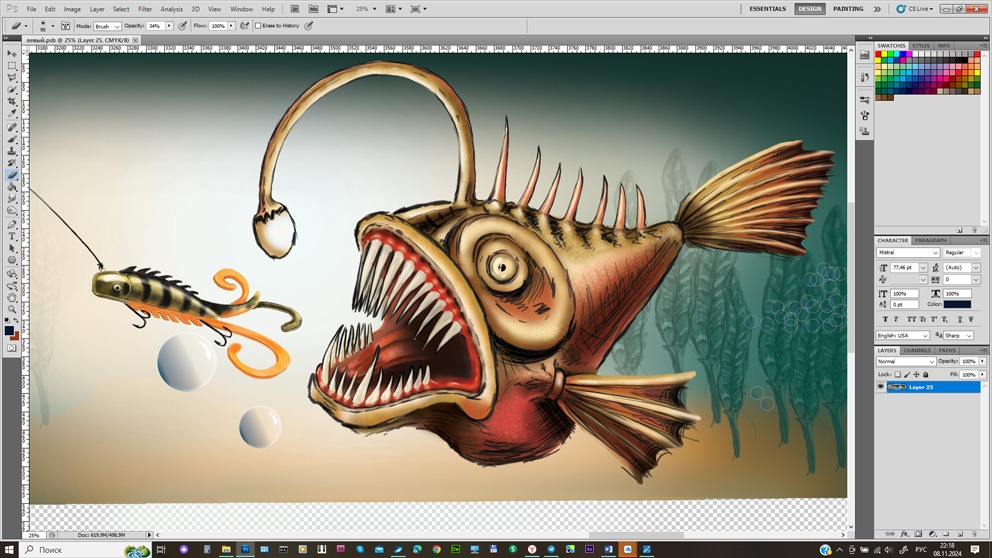
Task: Click the Character text Color swatch
Action: pyautogui.click(x=957, y=304)
